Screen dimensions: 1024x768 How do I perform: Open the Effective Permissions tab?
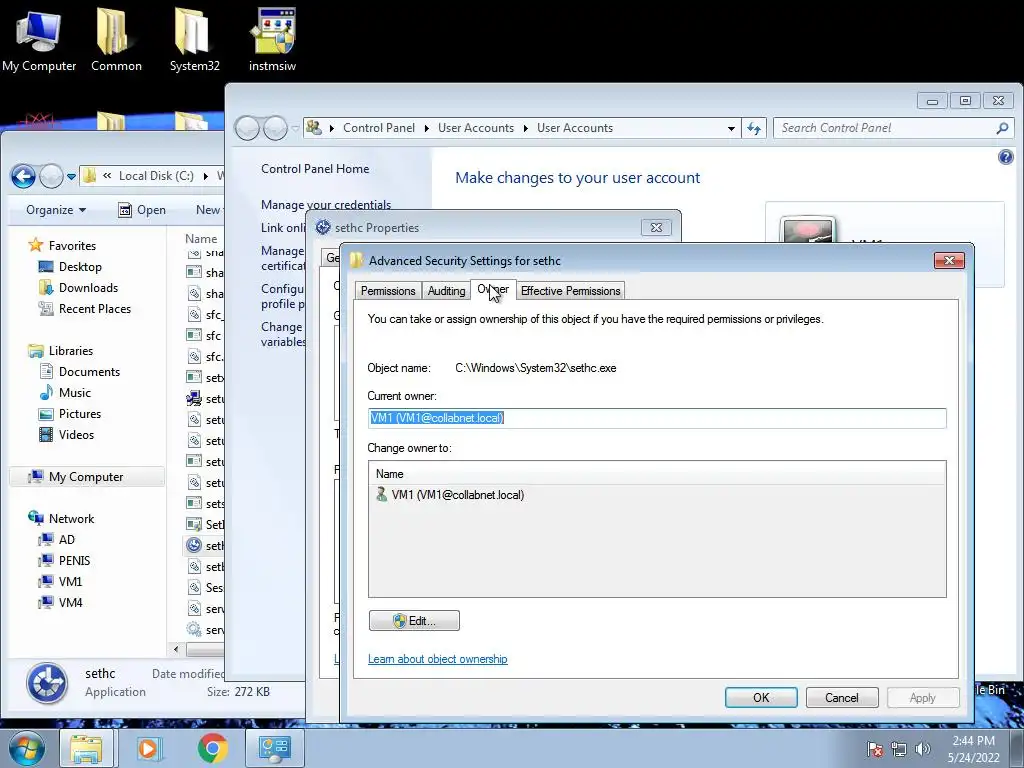tap(570, 291)
